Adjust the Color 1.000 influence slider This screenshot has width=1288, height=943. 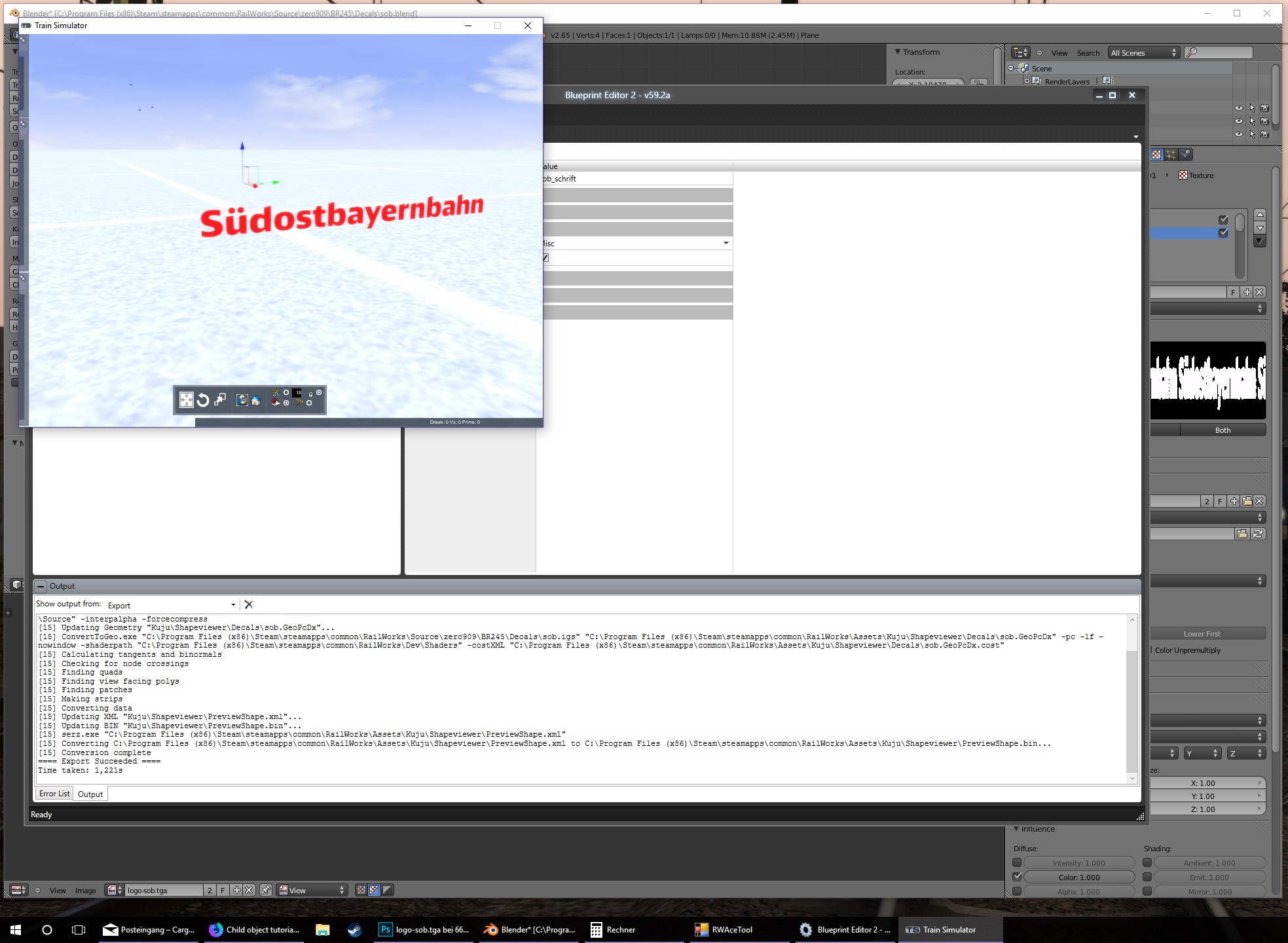1078,877
